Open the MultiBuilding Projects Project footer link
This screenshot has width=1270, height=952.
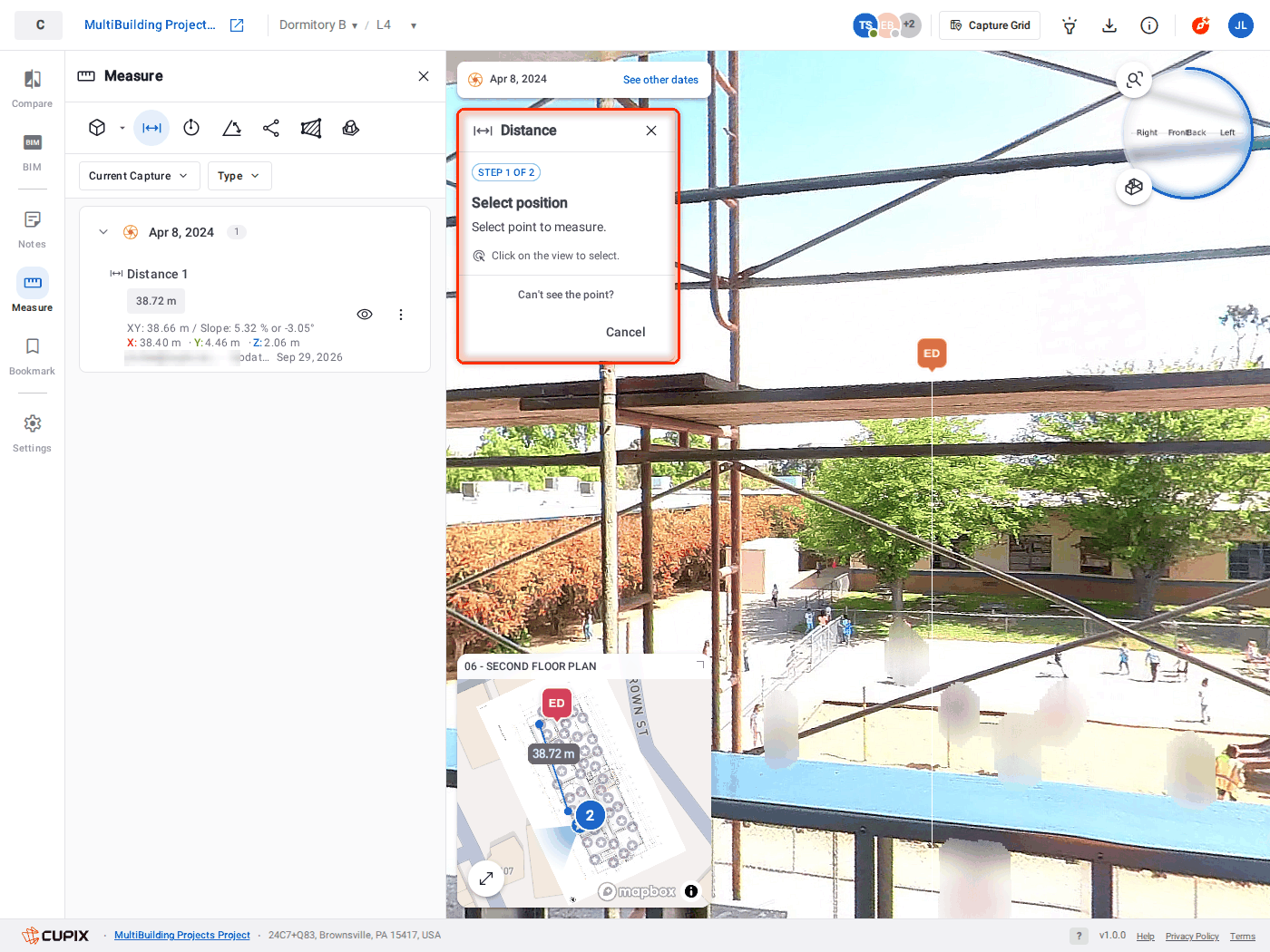(x=182, y=935)
